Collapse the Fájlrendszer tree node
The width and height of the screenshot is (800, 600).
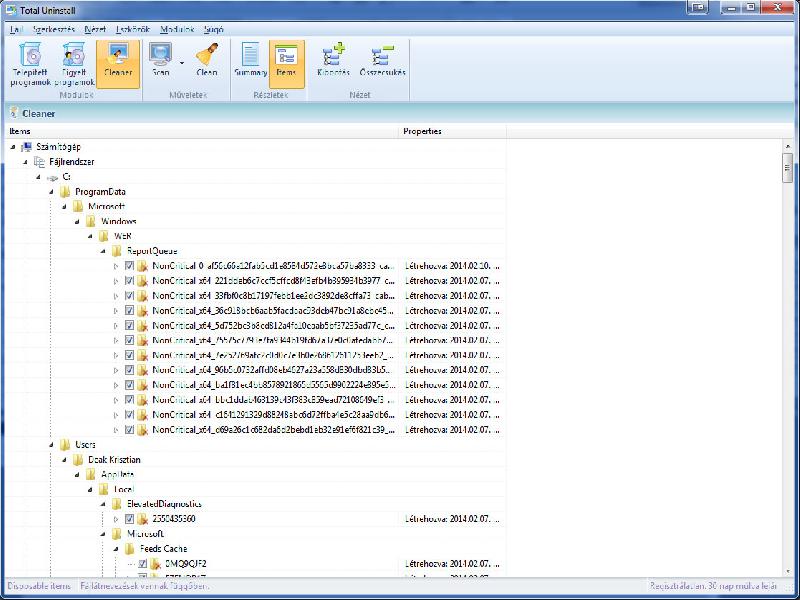tap(26, 162)
